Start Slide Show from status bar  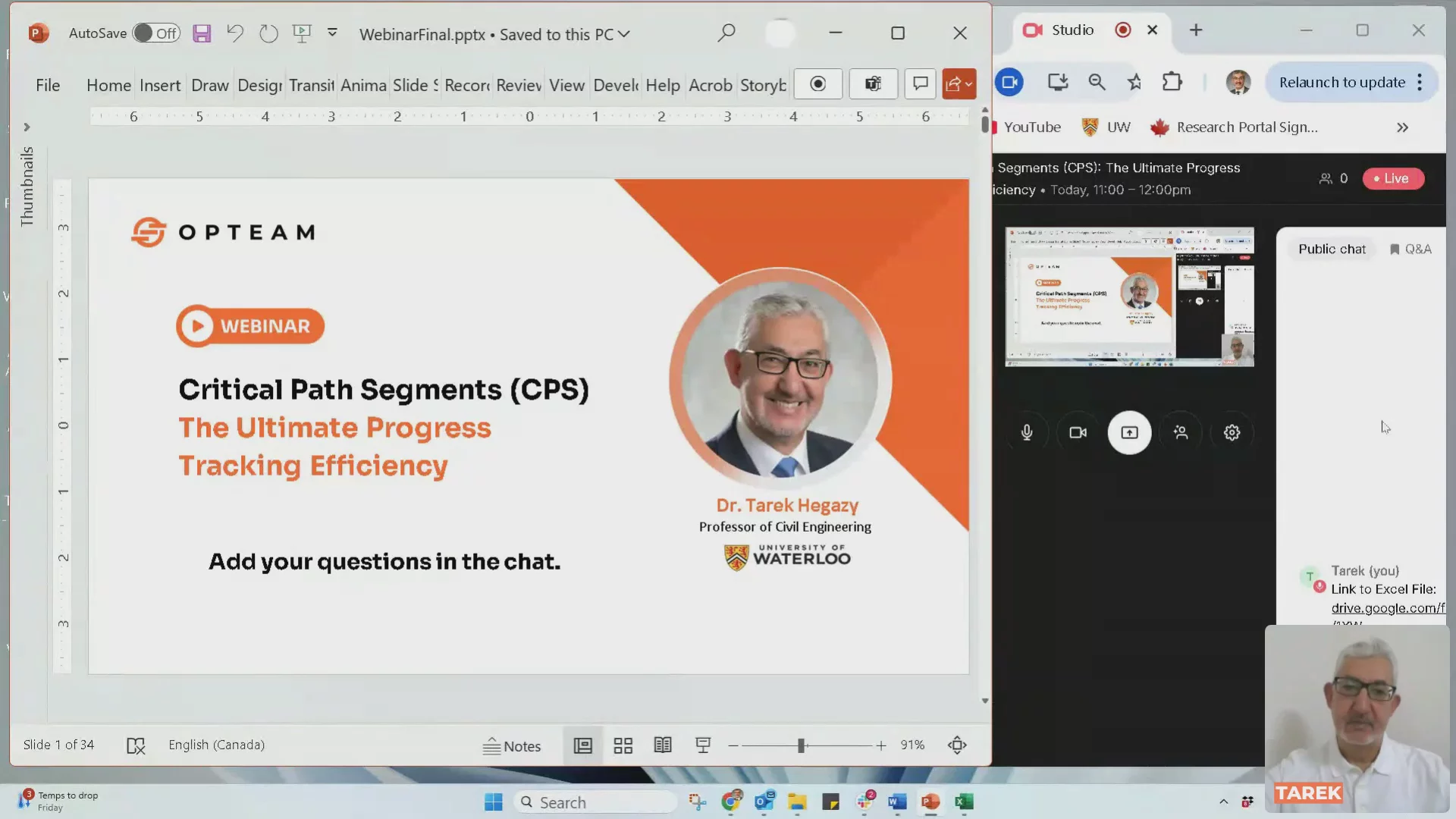coord(703,745)
